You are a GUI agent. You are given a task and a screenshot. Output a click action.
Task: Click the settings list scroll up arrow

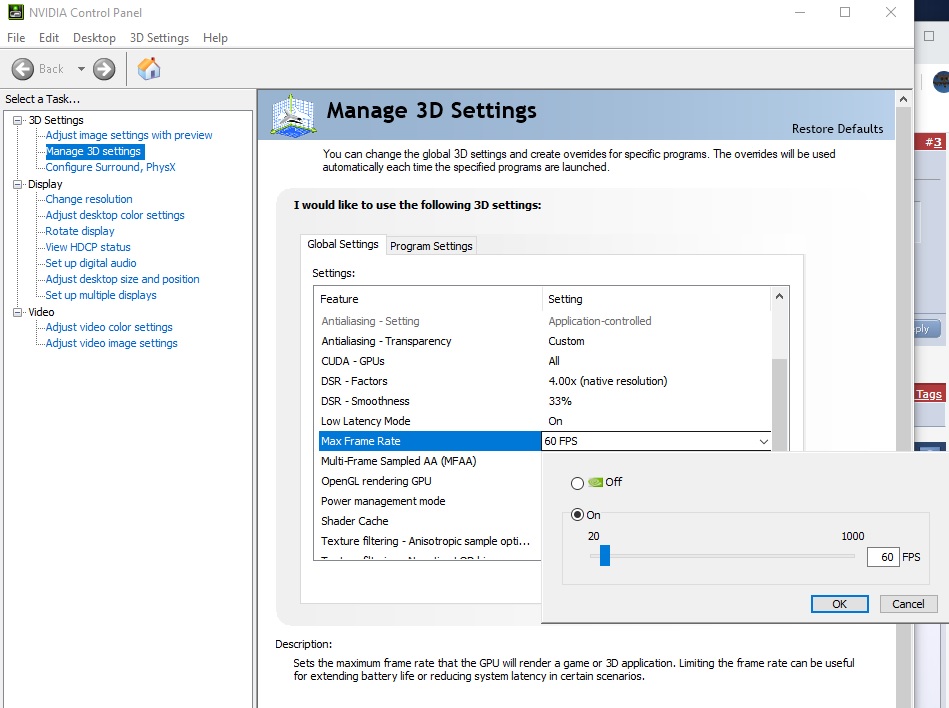click(x=780, y=297)
